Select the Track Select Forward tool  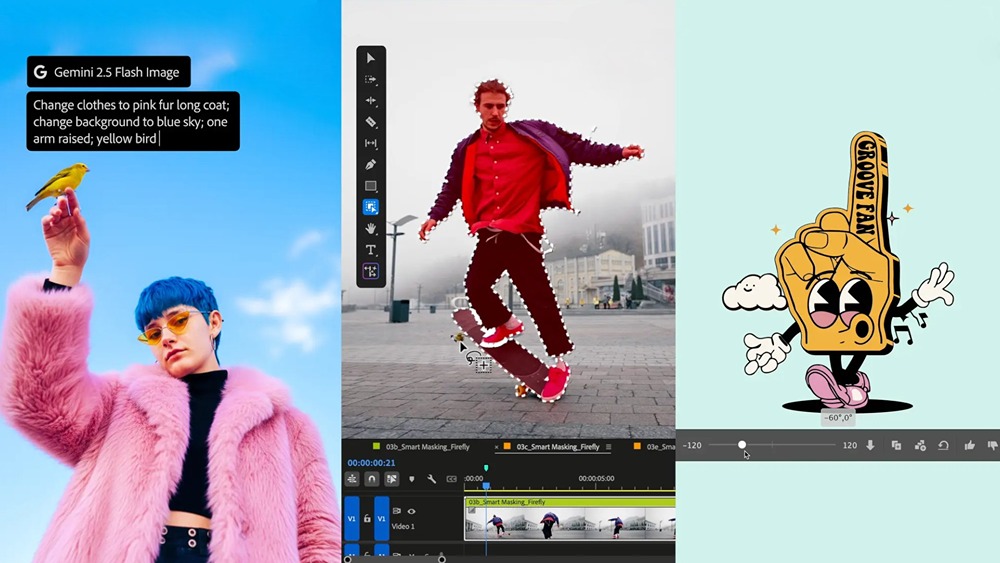click(x=371, y=80)
